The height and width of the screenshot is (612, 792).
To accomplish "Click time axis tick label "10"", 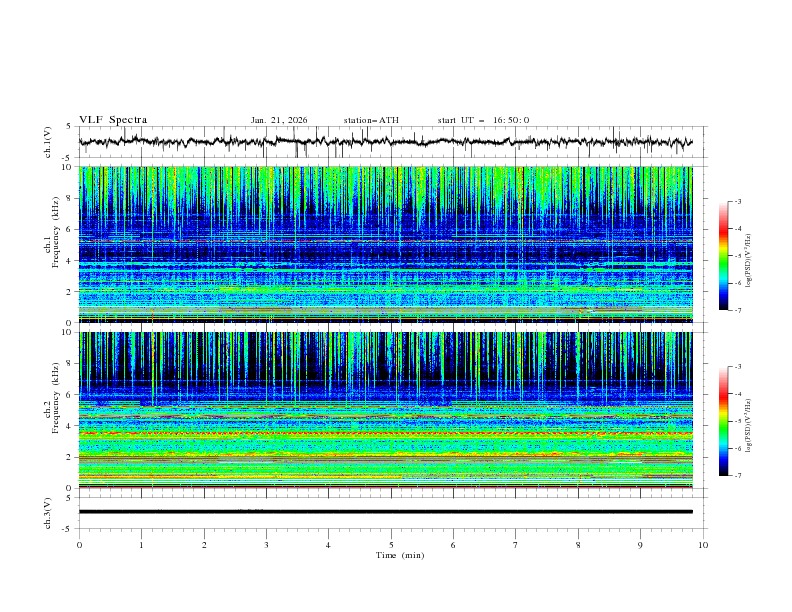I will tap(703, 545).
